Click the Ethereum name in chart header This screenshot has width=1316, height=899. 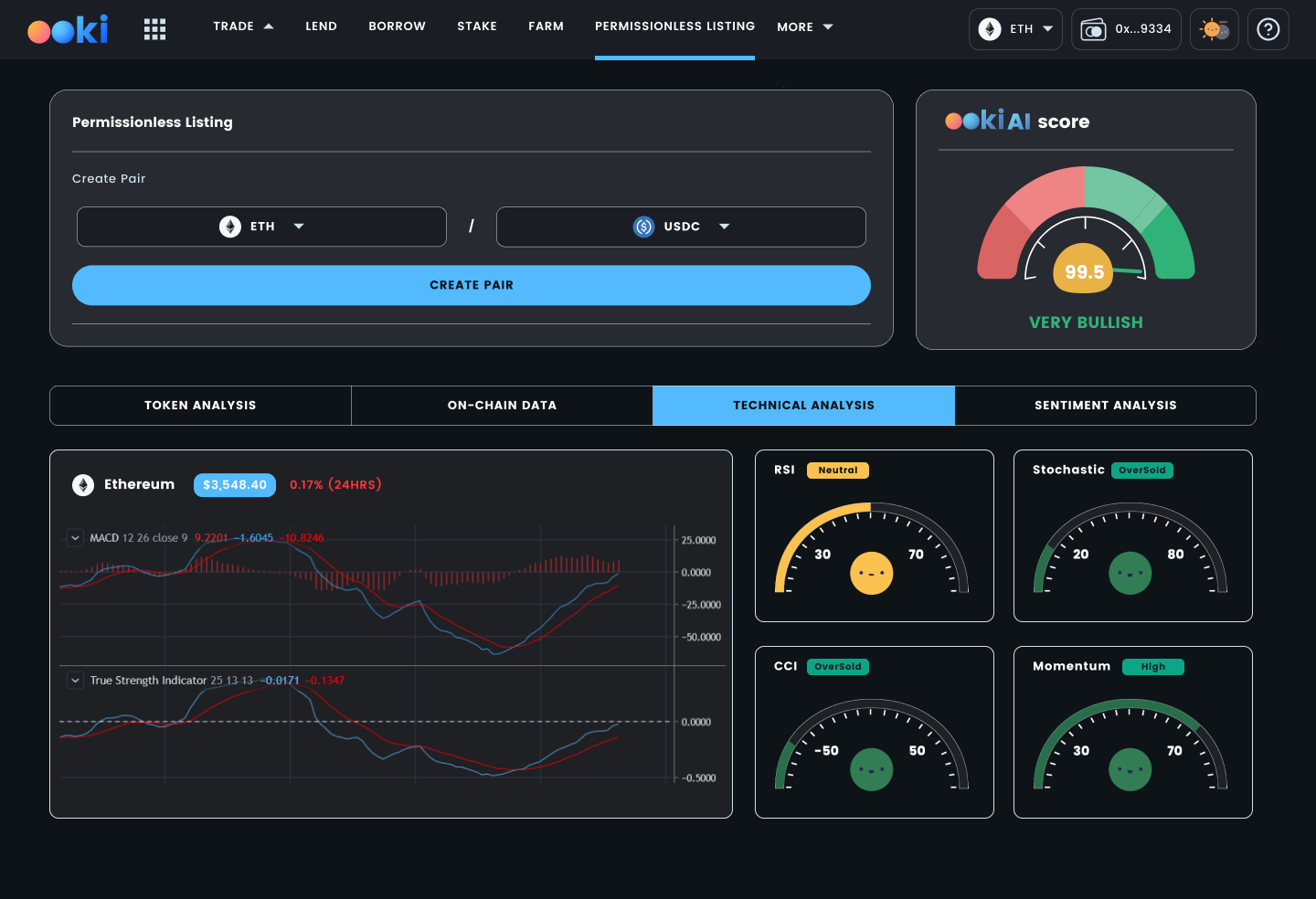[x=139, y=485]
